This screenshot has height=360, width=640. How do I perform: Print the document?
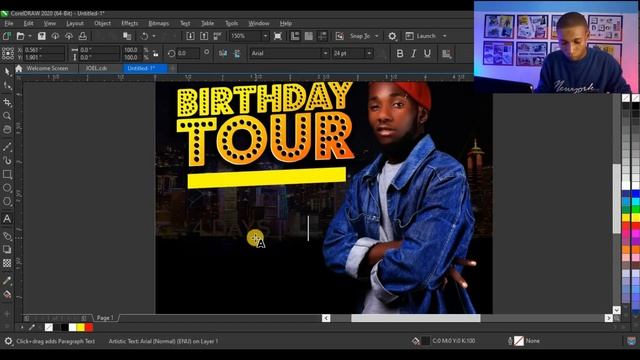[82, 36]
